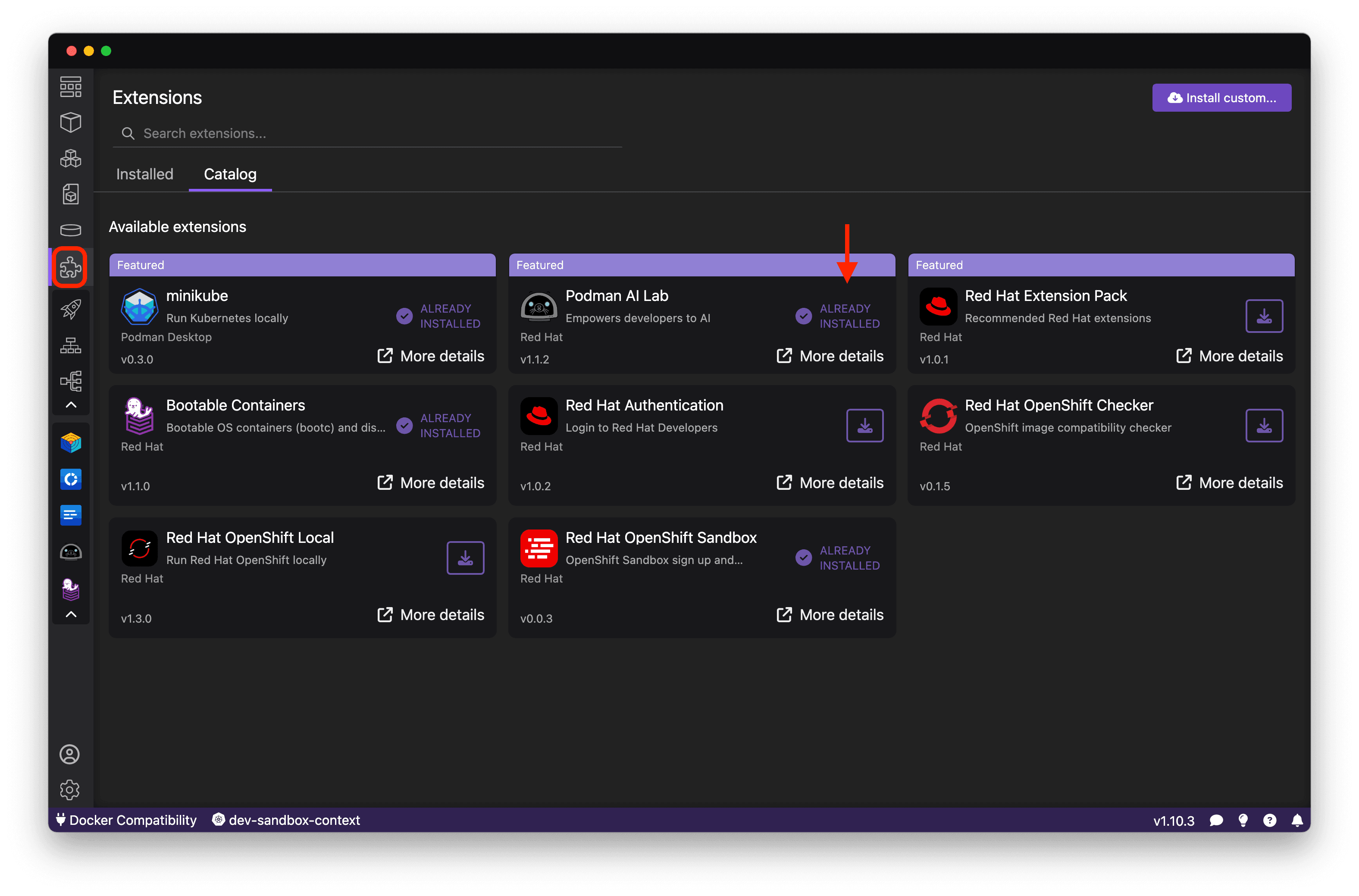Select the Containers icon in the sidebar
This screenshot has height=896, width=1359.
pyautogui.click(x=70, y=122)
